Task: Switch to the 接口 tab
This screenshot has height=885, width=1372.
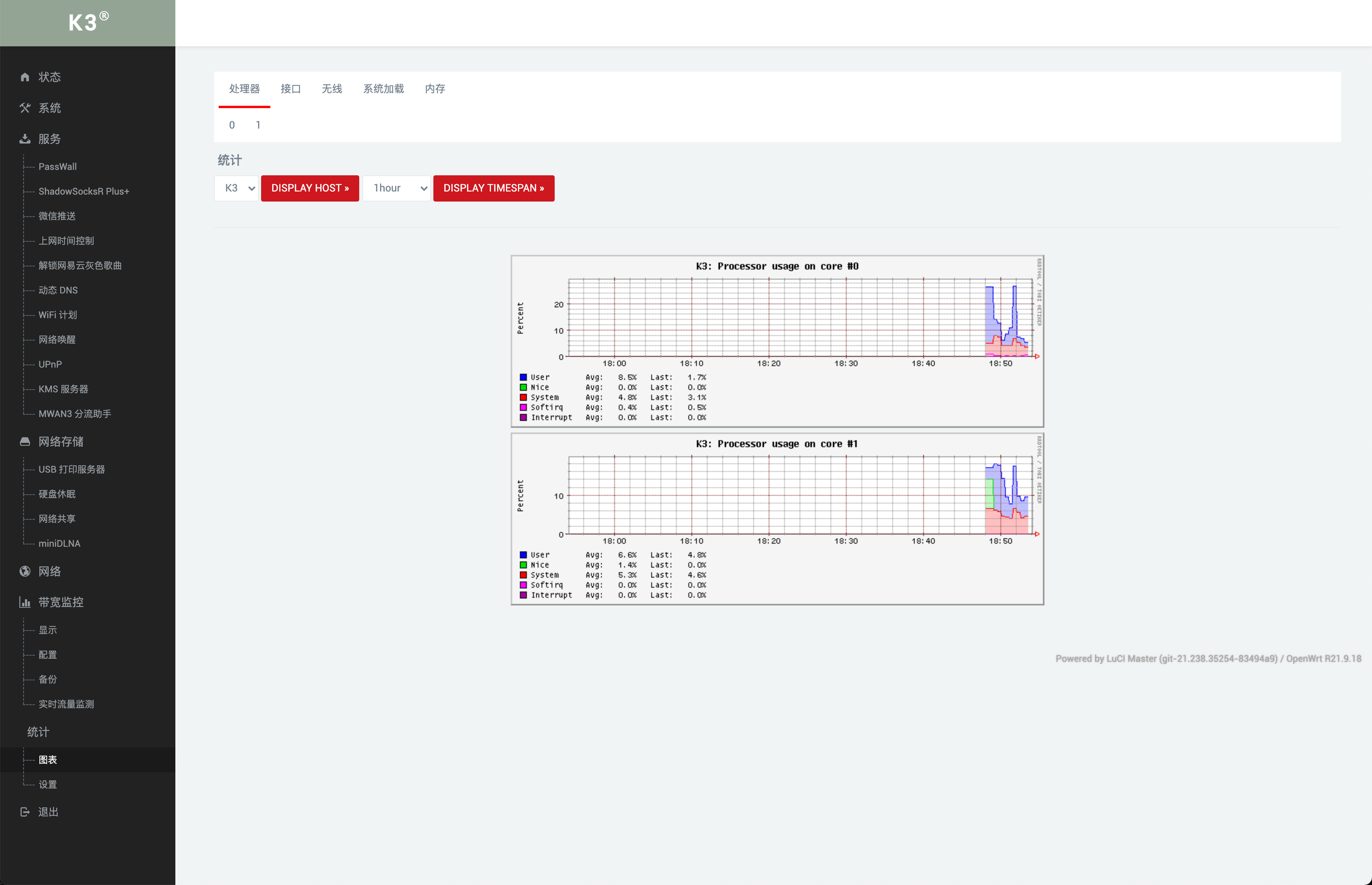Action: (x=290, y=89)
